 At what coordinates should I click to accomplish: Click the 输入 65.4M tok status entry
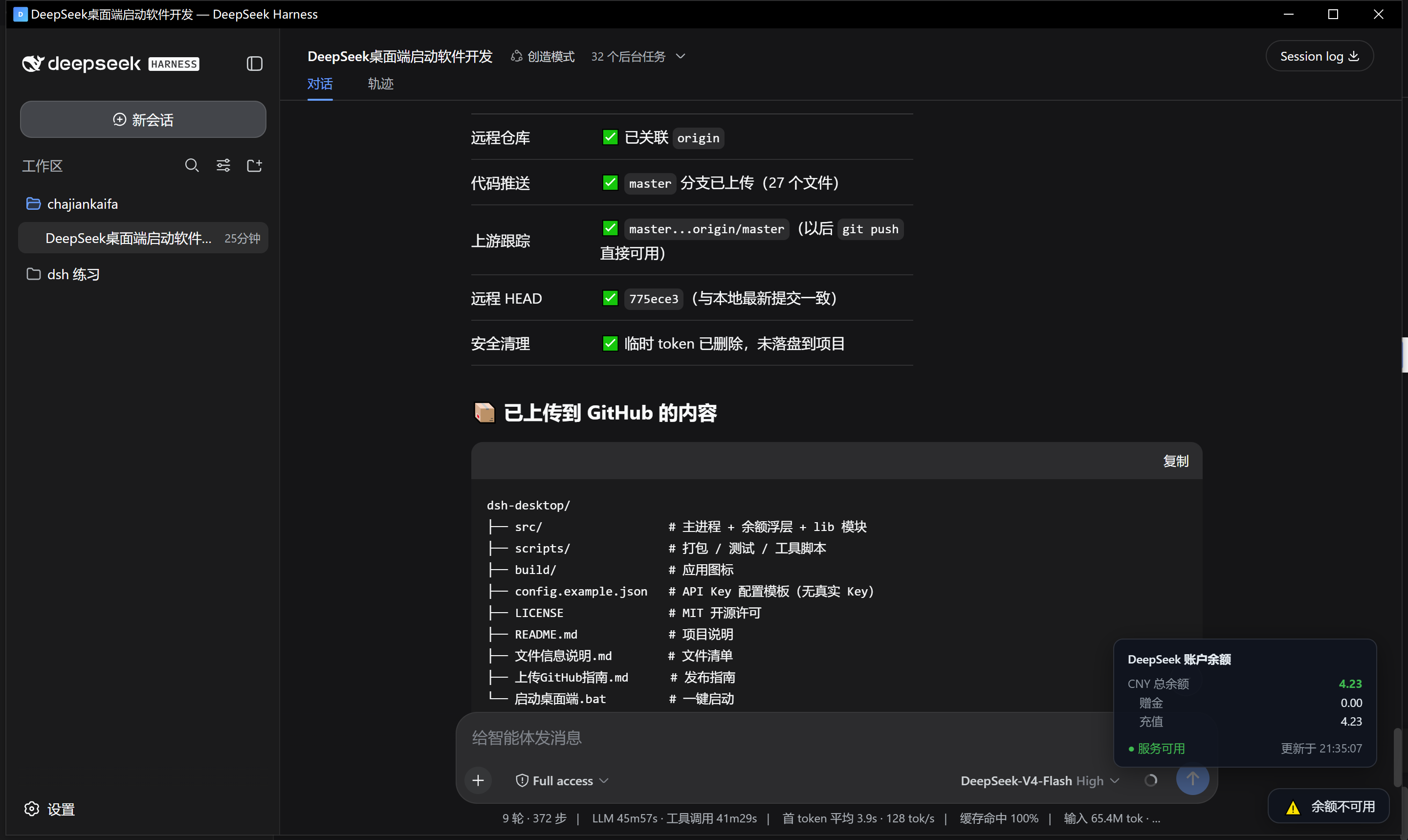pyautogui.click(x=1111, y=818)
